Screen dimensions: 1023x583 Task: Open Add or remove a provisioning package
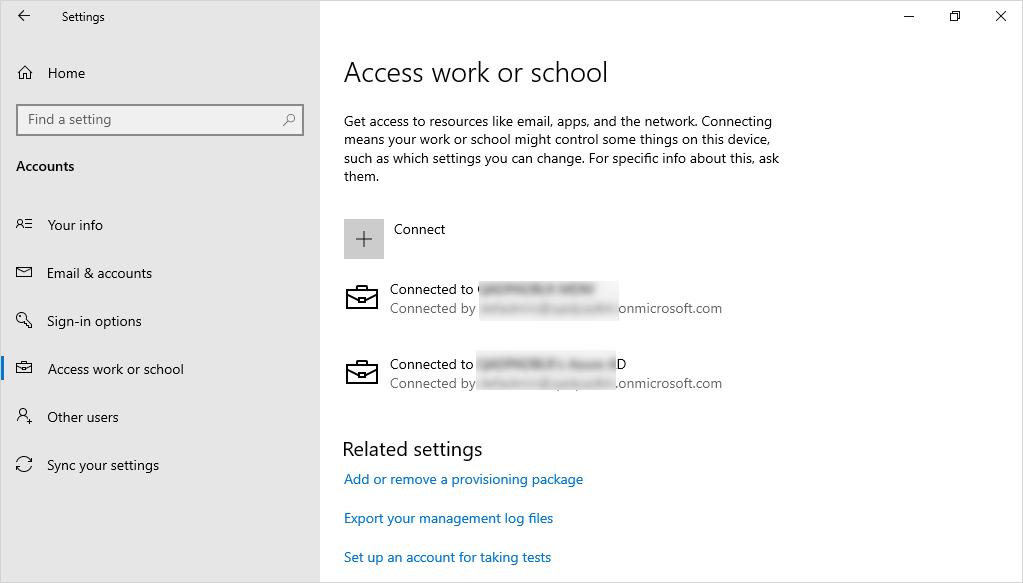pos(463,480)
